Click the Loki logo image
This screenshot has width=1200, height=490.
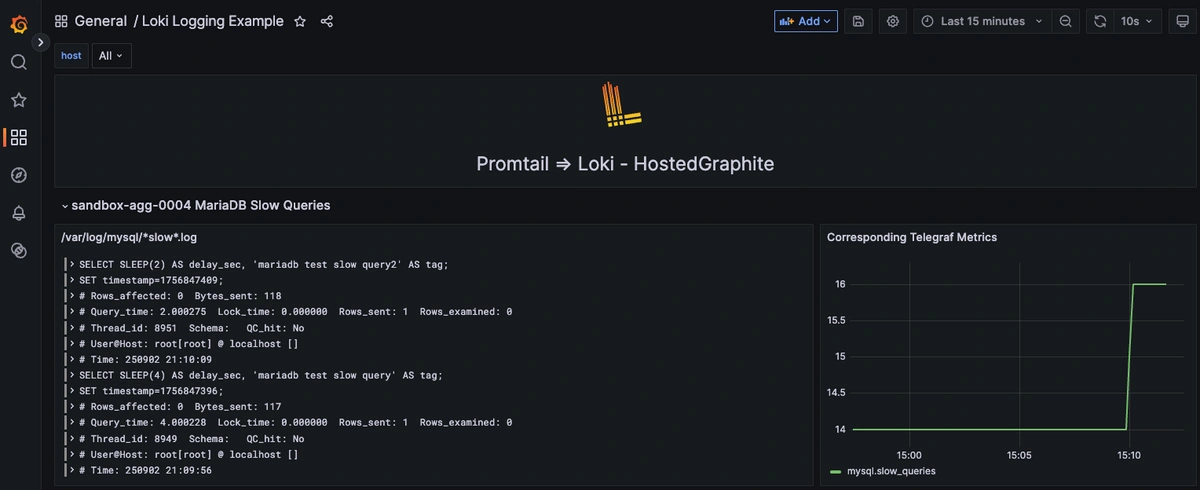pyautogui.click(x=620, y=105)
